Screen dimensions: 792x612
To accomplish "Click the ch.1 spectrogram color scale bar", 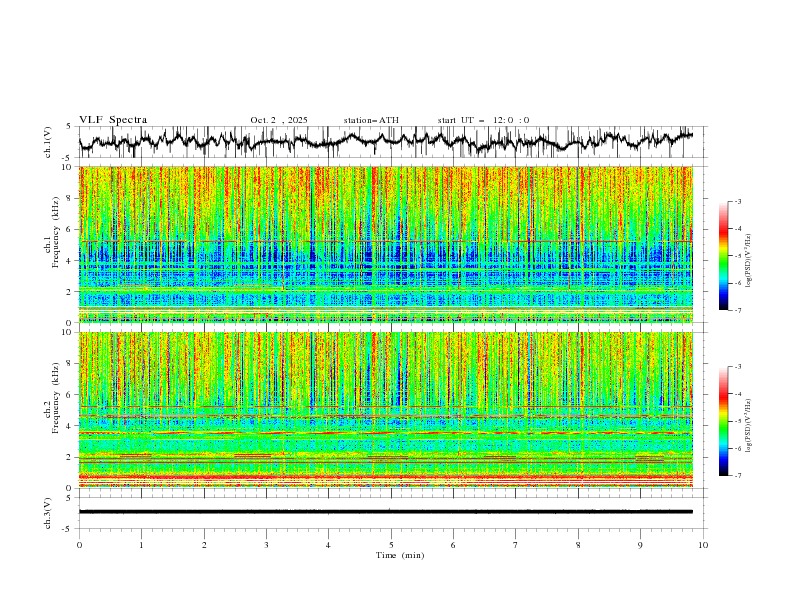I will tap(723, 256).
